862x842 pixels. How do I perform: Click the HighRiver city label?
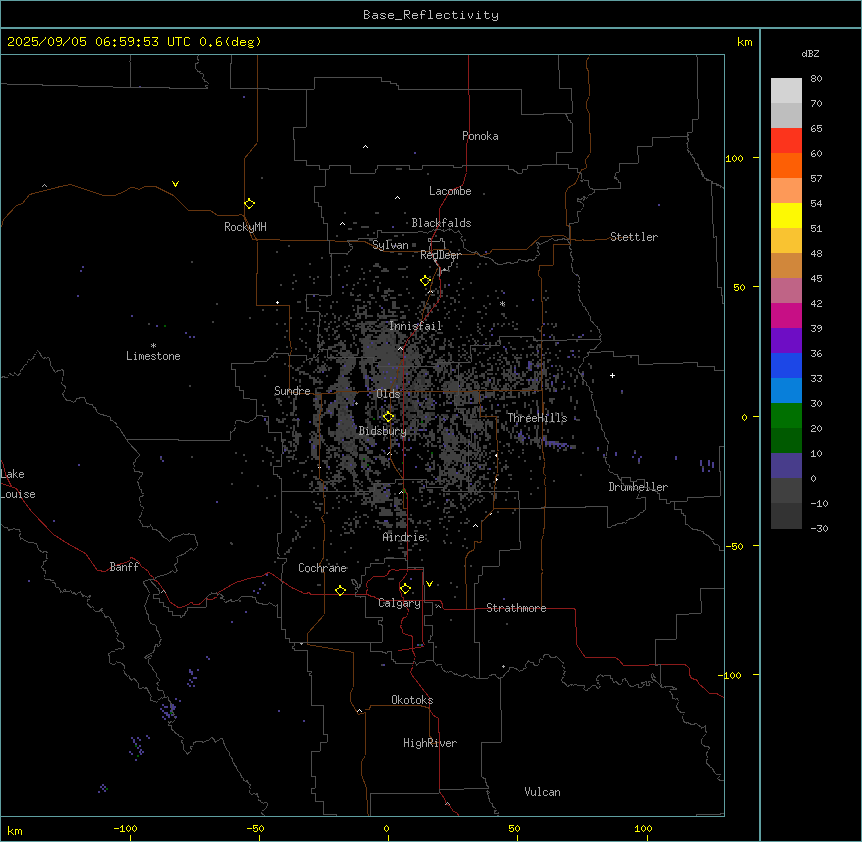tap(430, 744)
